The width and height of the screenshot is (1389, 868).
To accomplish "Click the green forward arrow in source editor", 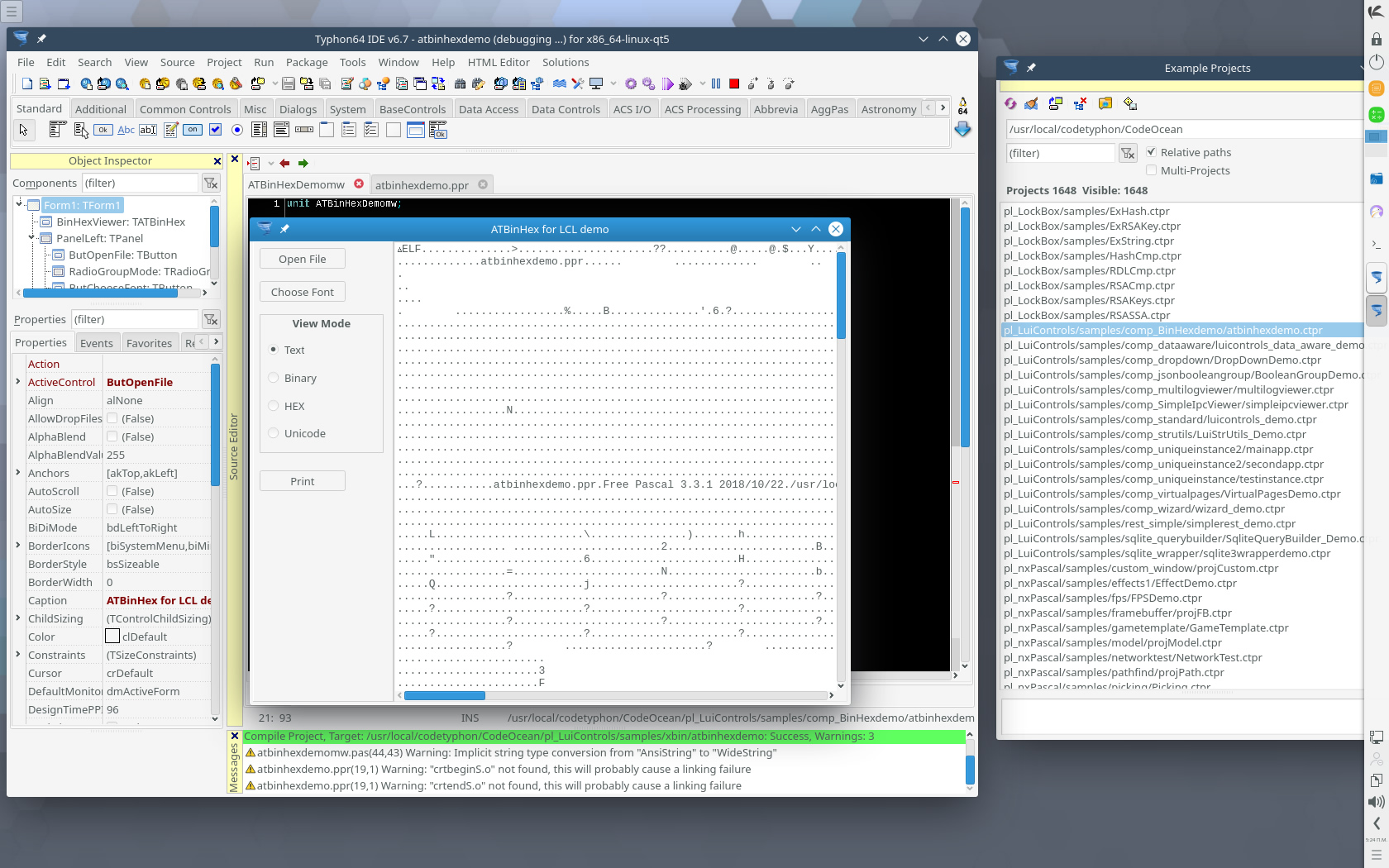I will click(x=303, y=164).
